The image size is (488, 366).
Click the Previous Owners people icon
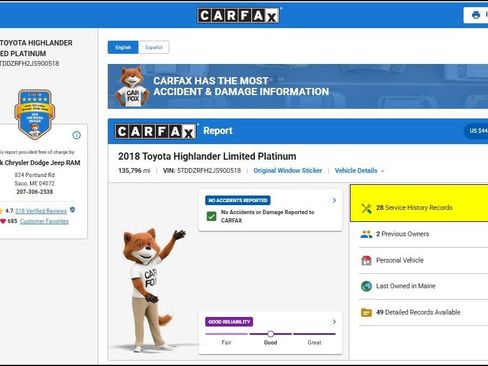[366, 234]
